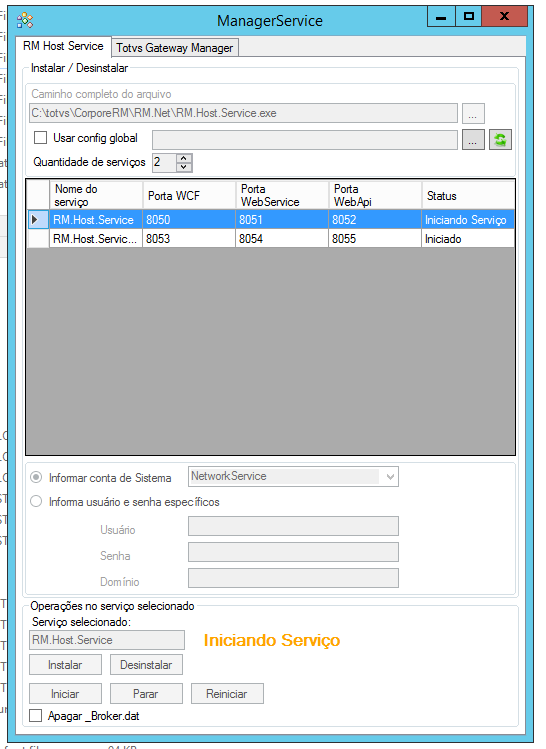Click the global config path field

click(x=305, y=140)
